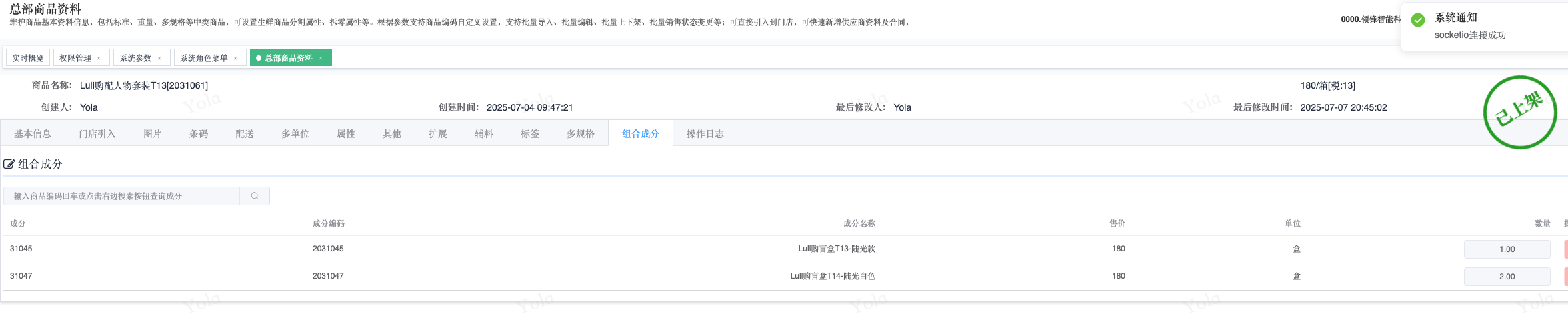The image size is (1568, 328).
Task: Click the 系统角色菜单 page tab
Action: click(x=204, y=59)
